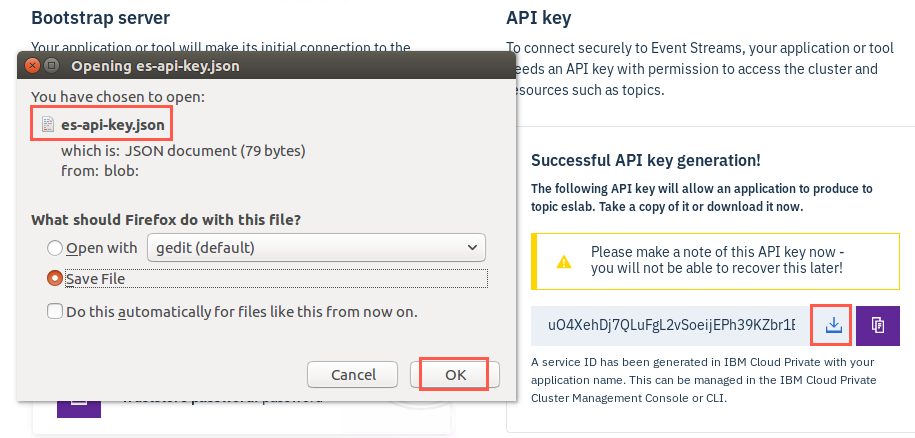The image size is (915, 438).
Task: Click the es-api-key.json file name
Action: pyautogui.click(x=113, y=124)
